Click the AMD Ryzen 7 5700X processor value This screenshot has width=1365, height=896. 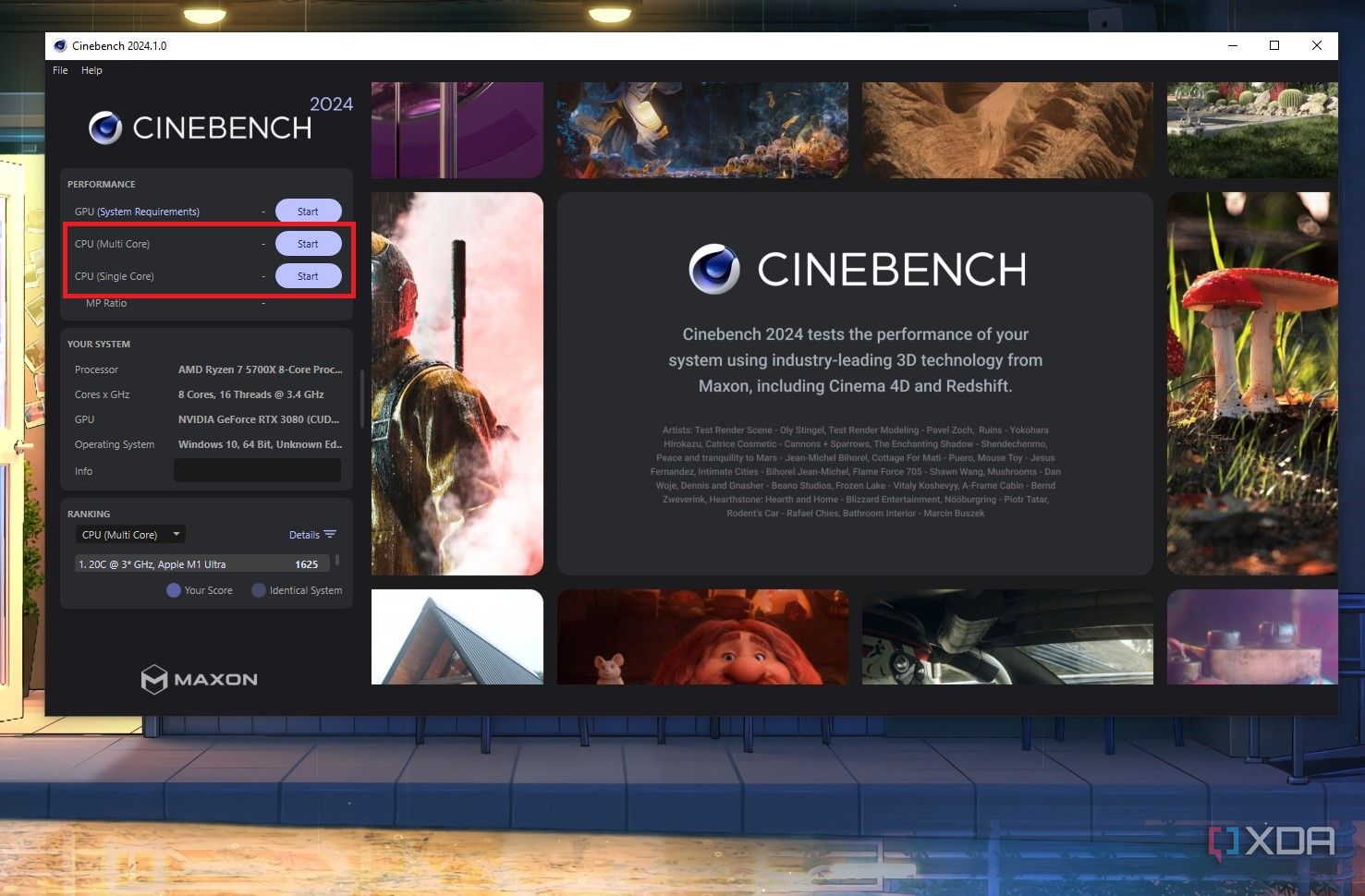click(x=260, y=369)
